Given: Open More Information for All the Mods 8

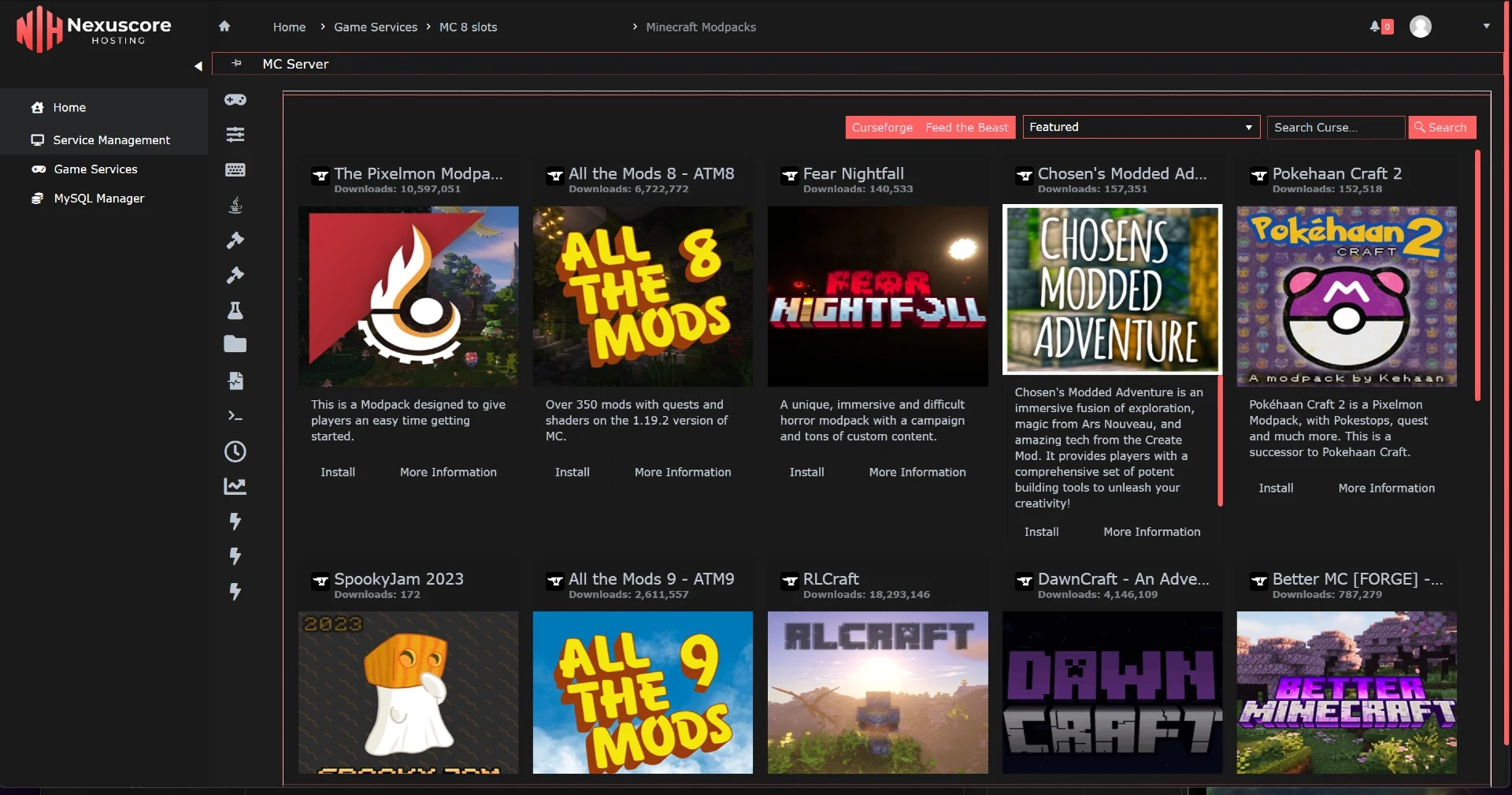Looking at the screenshot, I should point(683,472).
